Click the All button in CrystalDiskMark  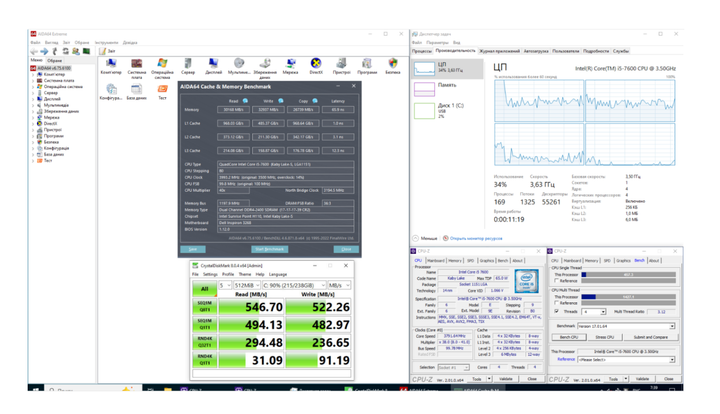(204, 289)
